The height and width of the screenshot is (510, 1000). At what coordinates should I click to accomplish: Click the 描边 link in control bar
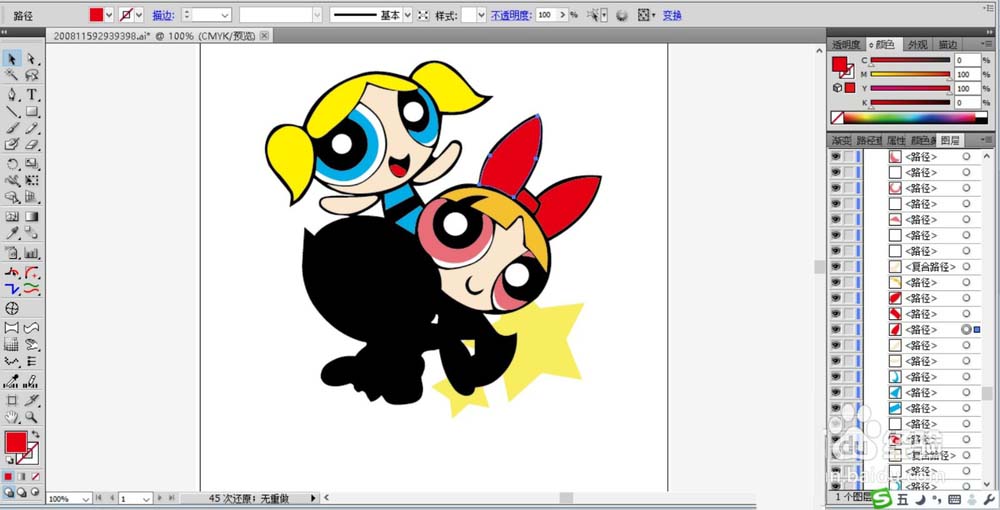coord(163,15)
